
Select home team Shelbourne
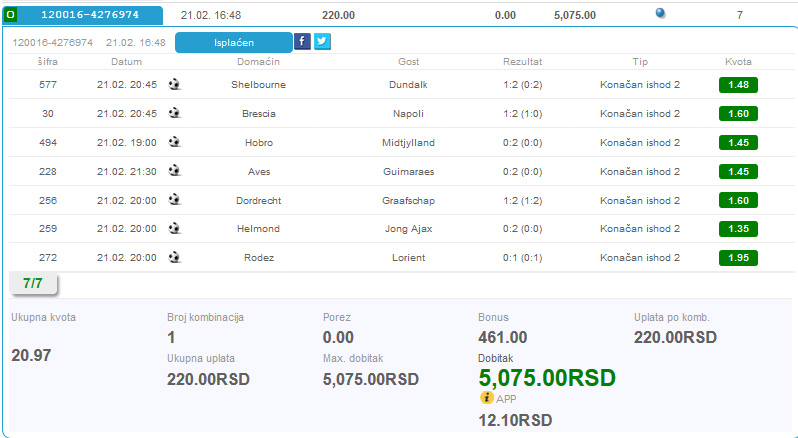pyautogui.click(x=259, y=84)
